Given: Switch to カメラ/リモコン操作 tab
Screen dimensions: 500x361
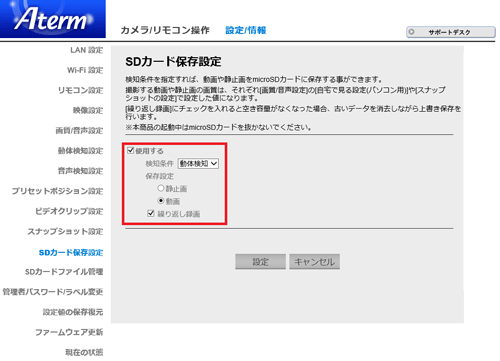Looking at the screenshot, I should coord(165,30).
